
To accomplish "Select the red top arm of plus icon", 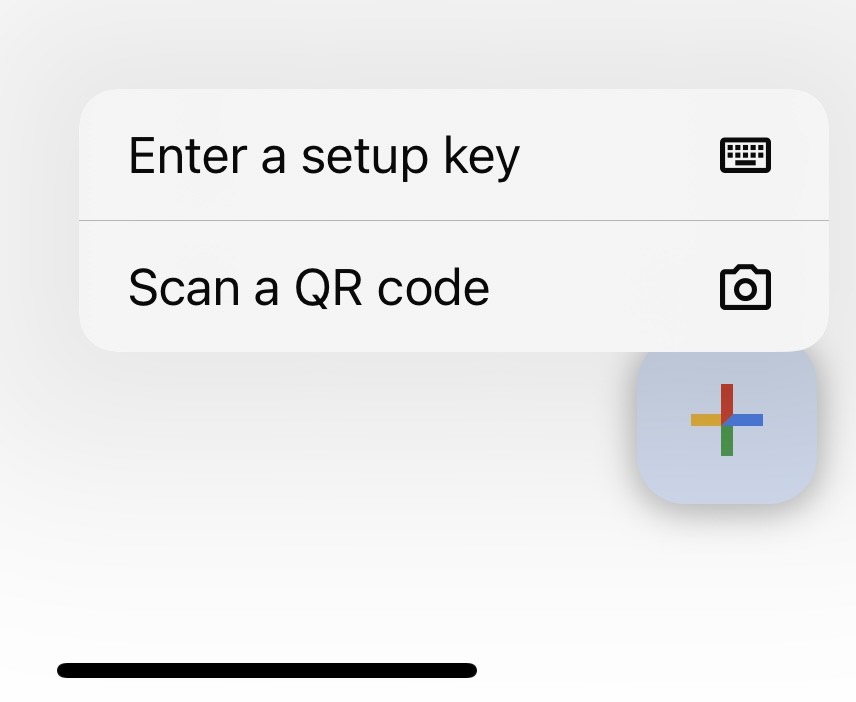I will tap(727, 401).
